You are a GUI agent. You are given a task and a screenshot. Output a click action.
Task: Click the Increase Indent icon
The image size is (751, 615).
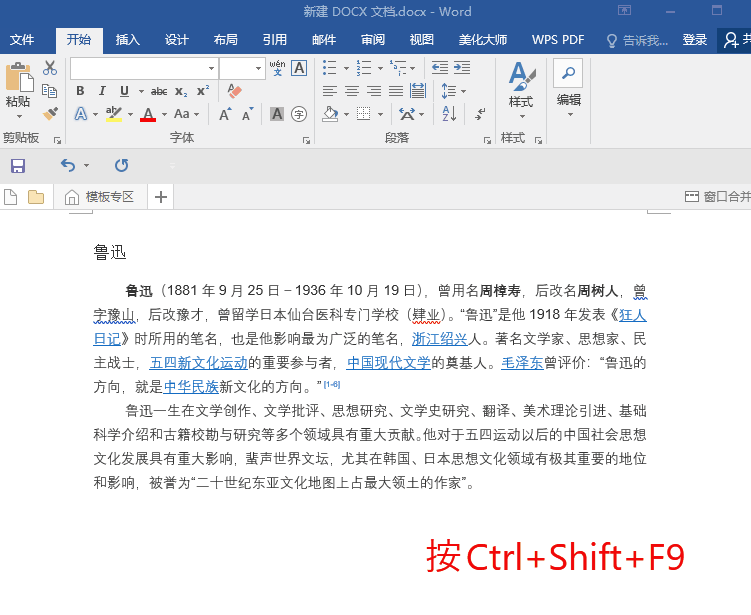[x=461, y=68]
